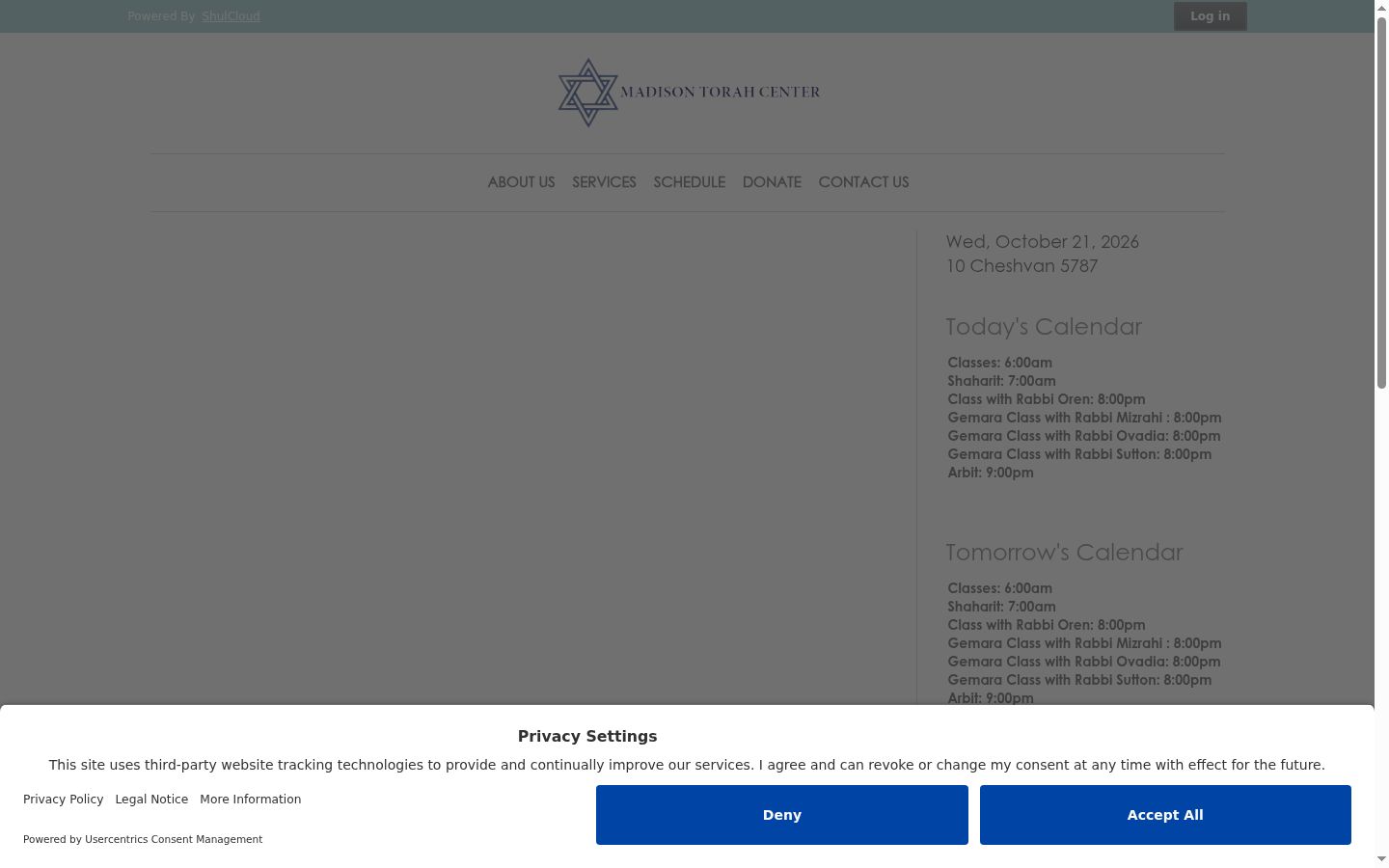Open More Information about privacy
The height and width of the screenshot is (868, 1389).
[250, 800]
